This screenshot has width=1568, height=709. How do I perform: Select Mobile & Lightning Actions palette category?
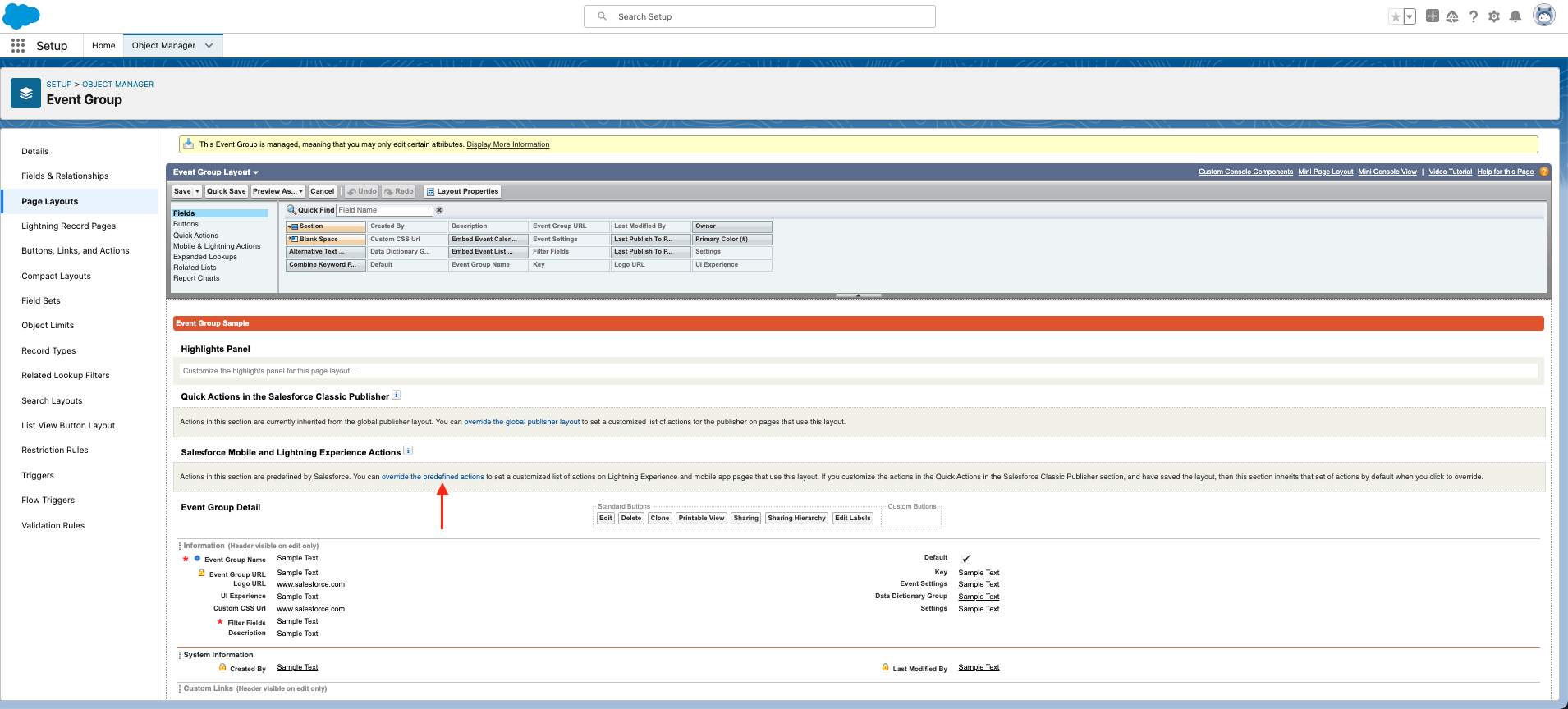tap(217, 246)
